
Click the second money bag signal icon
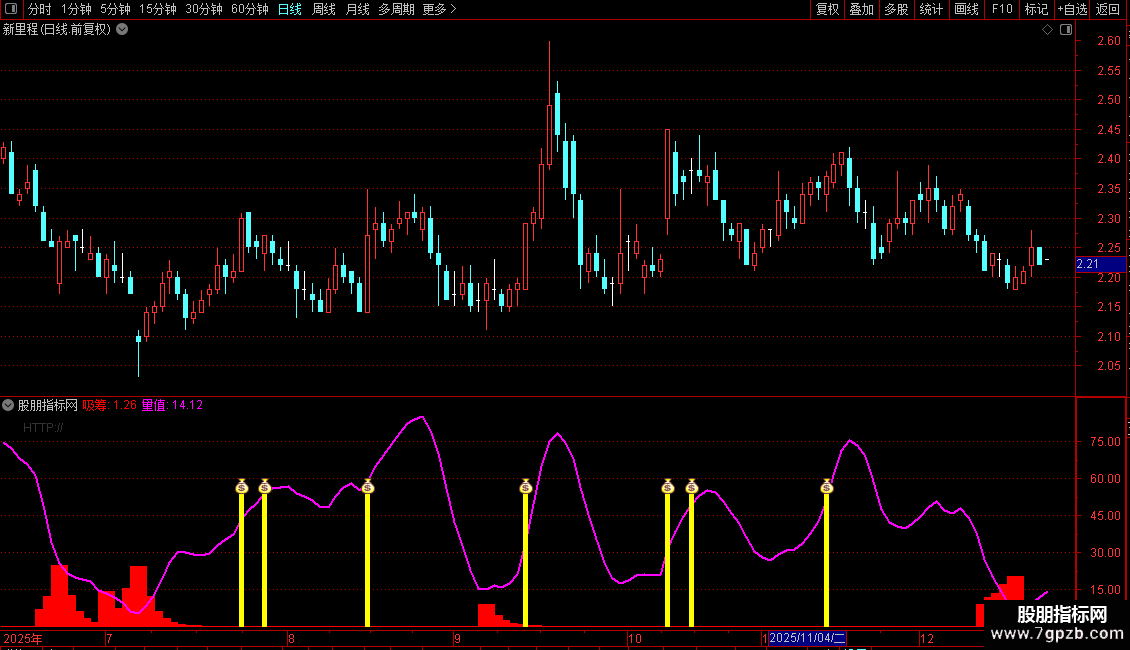point(264,486)
